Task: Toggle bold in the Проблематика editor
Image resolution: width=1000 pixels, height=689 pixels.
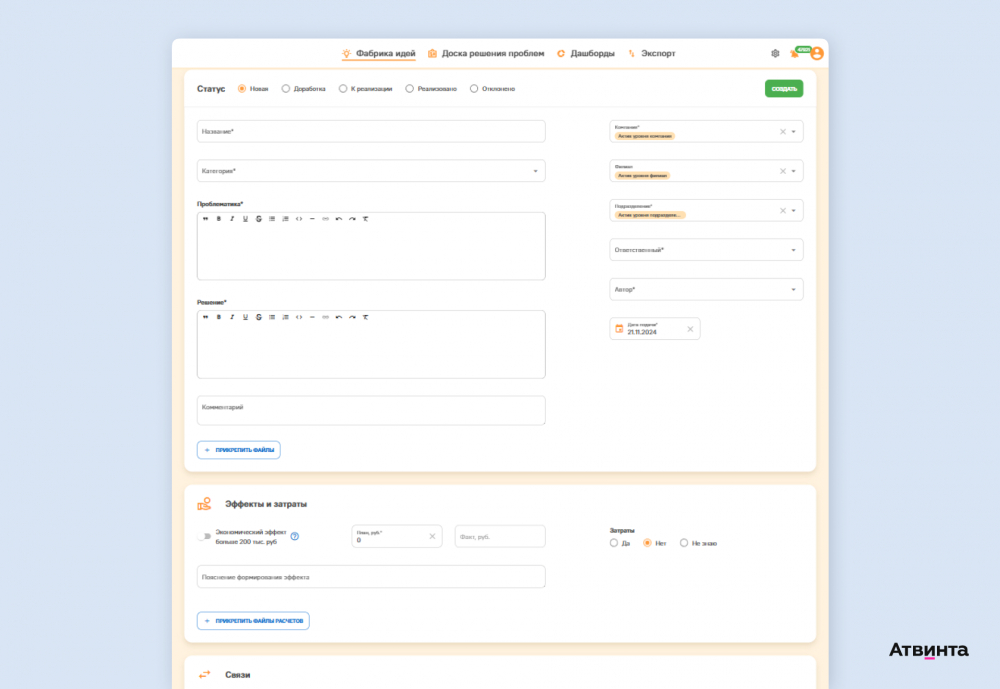Action: (x=219, y=219)
